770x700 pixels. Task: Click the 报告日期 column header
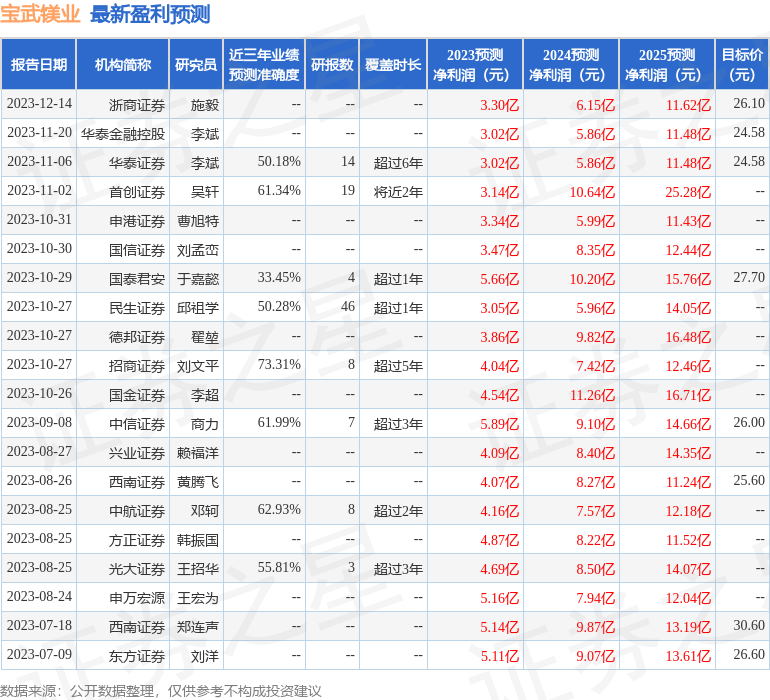point(39,64)
